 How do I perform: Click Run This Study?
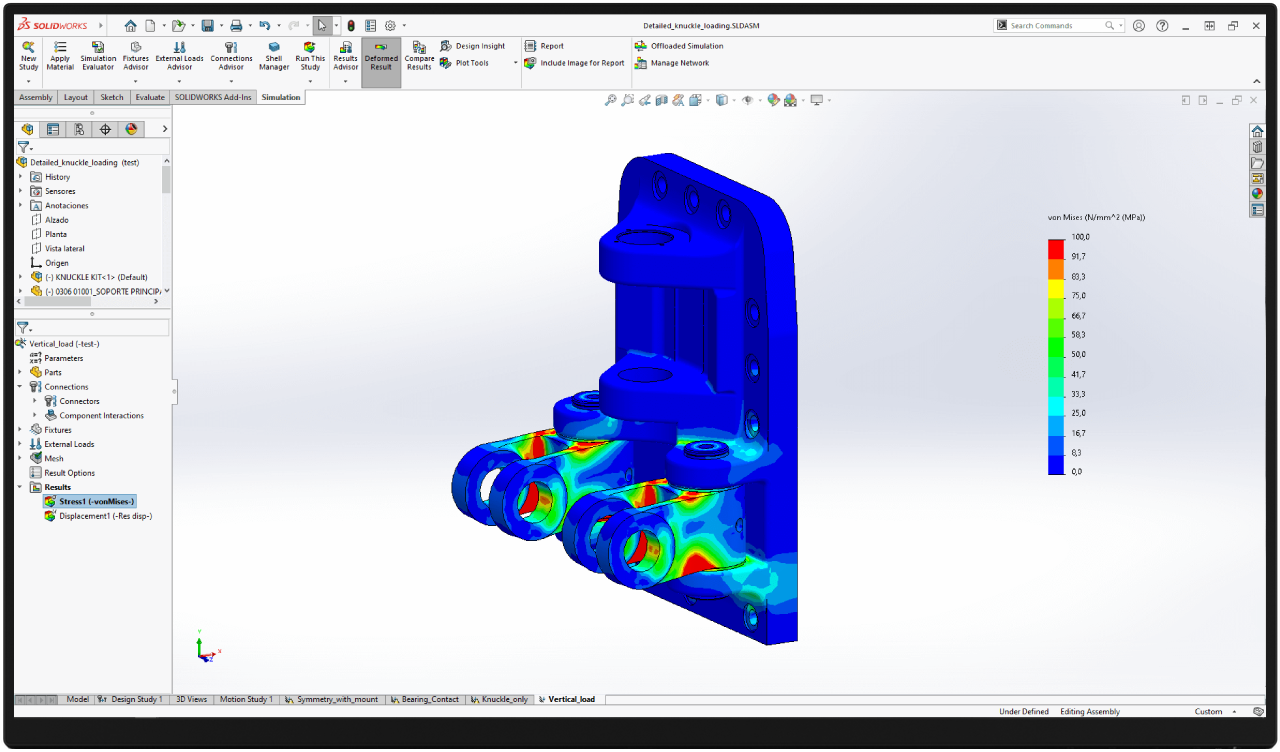(x=310, y=56)
